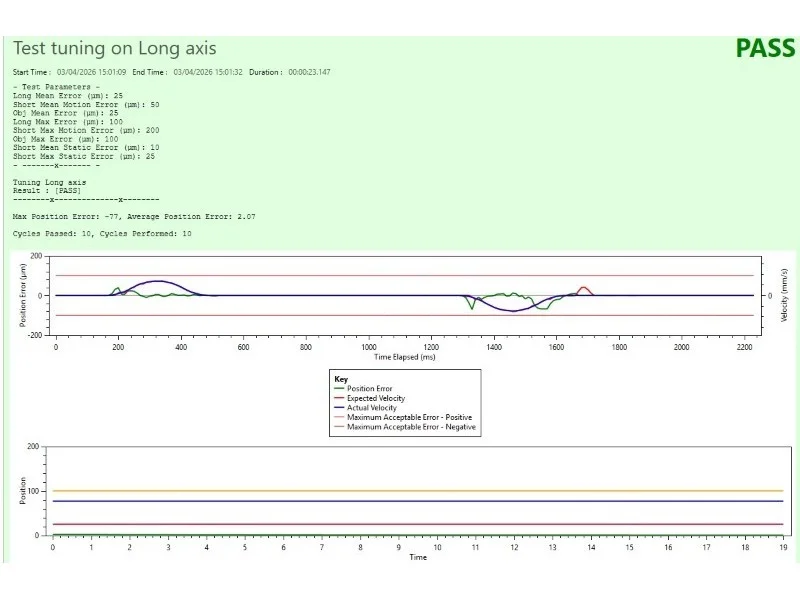
Task: Select the Start Time value 03/04/2026 15:01:09
Action: [x=91, y=72]
